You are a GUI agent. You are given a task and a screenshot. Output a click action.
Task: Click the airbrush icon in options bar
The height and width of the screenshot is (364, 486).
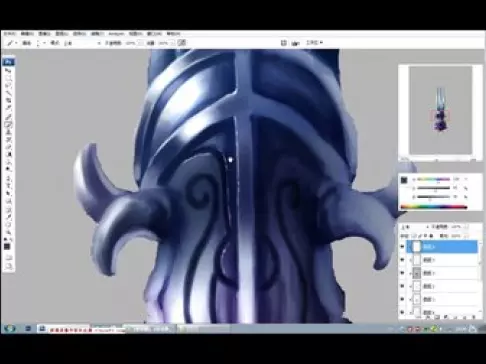click(182, 43)
